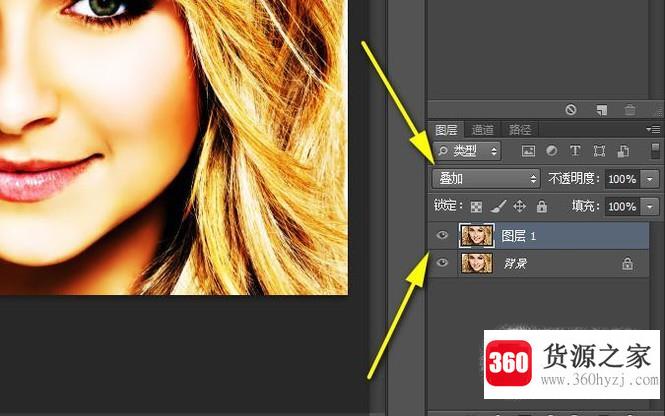Switch to the 通道 tab
This screenshot has width=665, height=416.
483,129
